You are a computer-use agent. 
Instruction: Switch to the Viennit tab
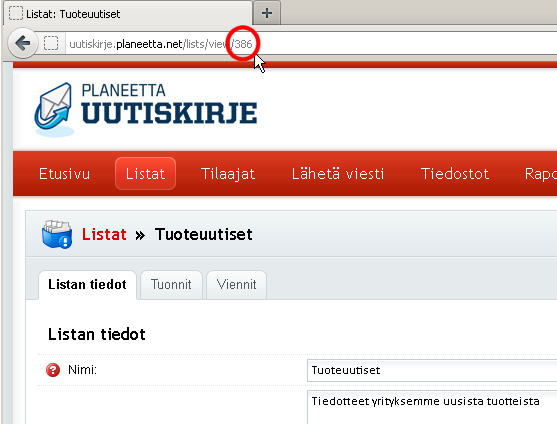tap(237, 284)
